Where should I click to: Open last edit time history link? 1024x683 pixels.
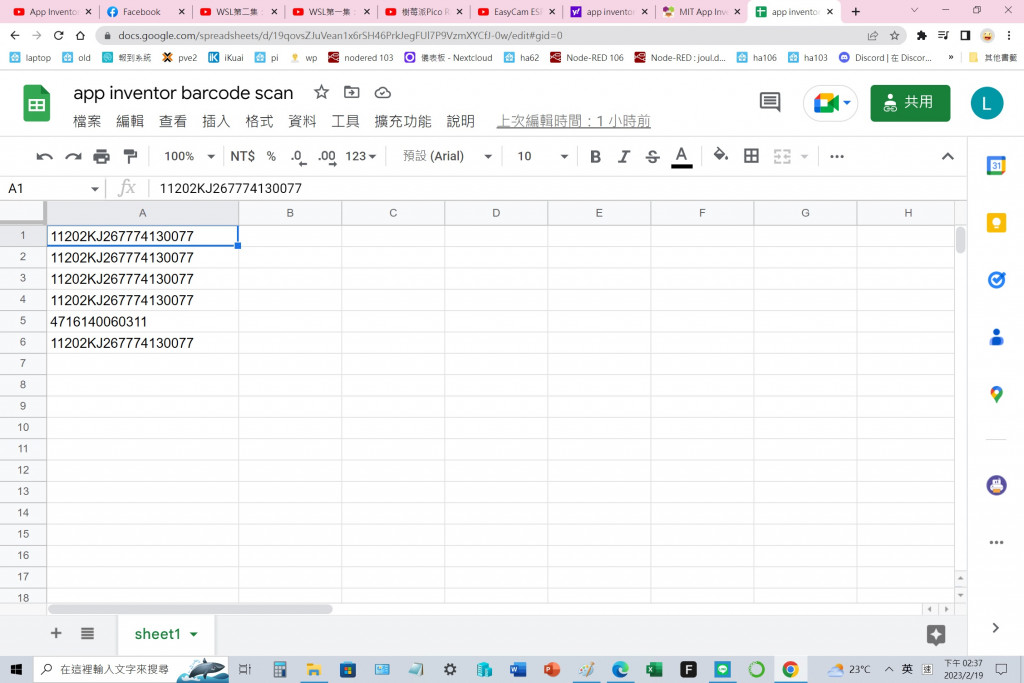pyautogui.click(x=573, y=121)
